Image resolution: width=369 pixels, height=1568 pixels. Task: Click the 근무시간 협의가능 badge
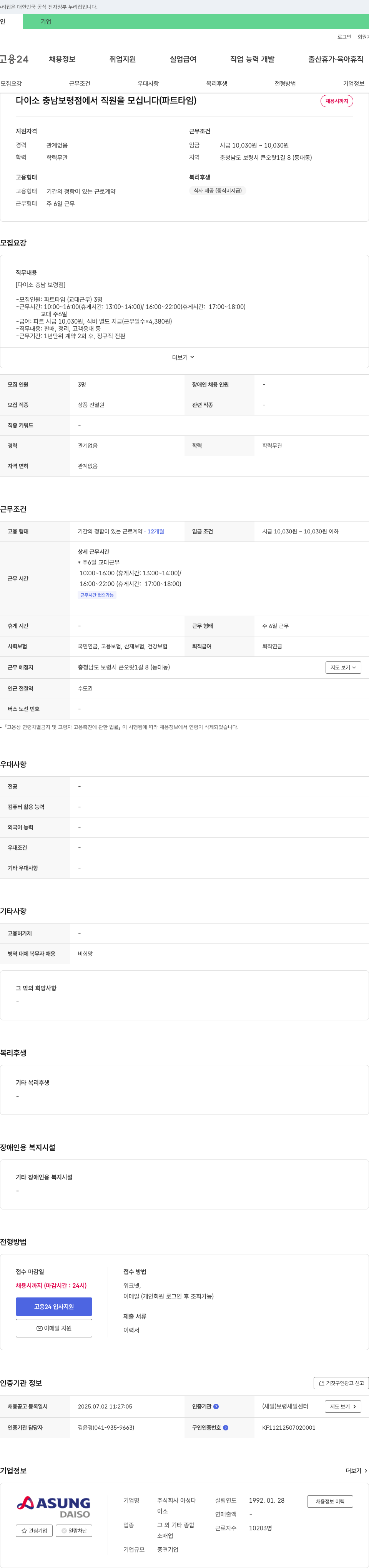97,595
